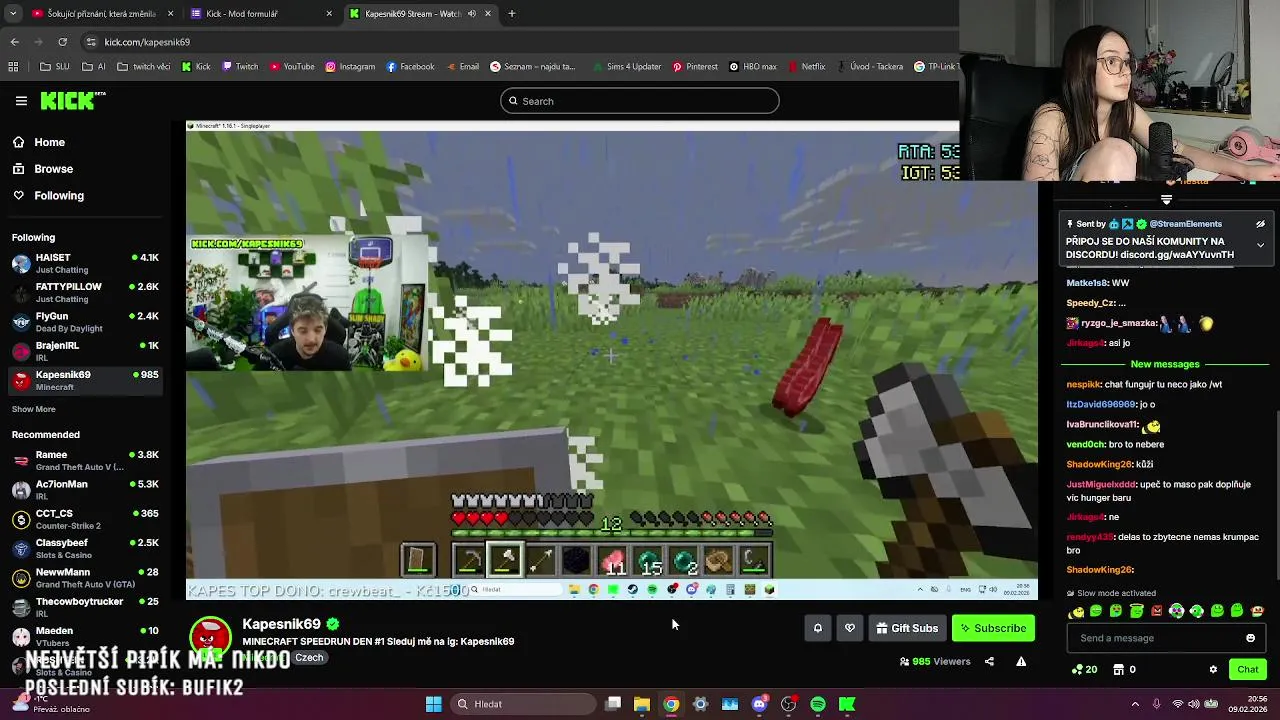1280x720 pixels.
Task: Mute the Kapesnik69 Stream tab audio
Action: click(472, 14)
